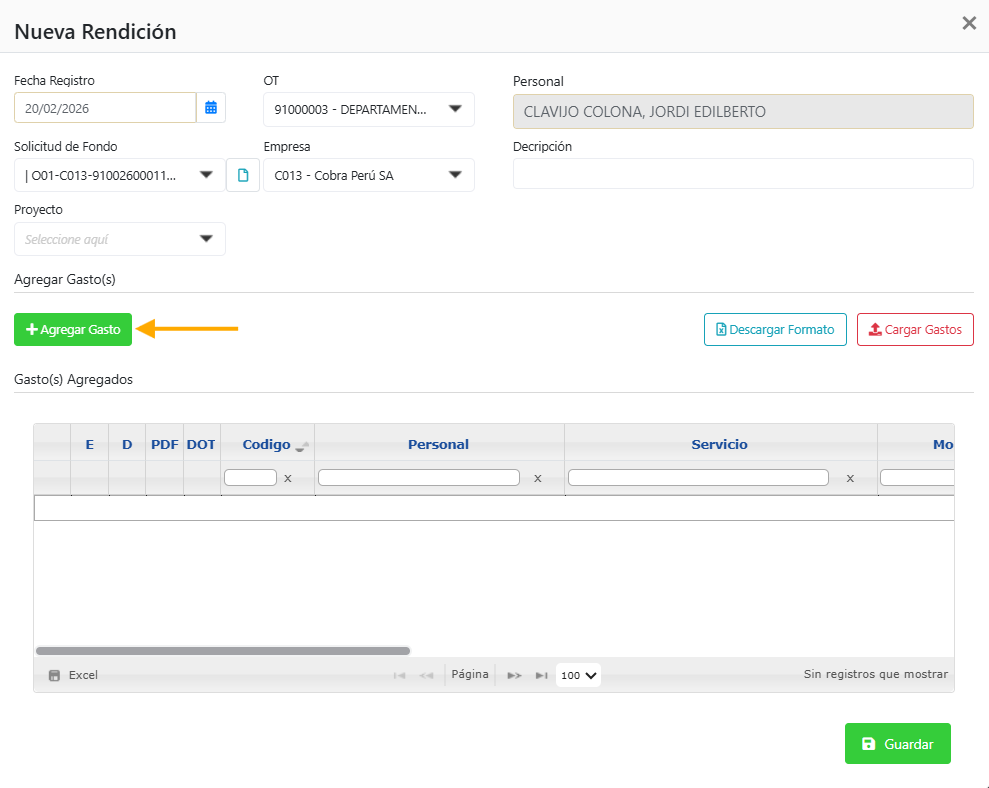The height and width of the screenshot is (788, 989).
Task: Close the Nueva Rendición dialog
Action: tap(968, 23)
